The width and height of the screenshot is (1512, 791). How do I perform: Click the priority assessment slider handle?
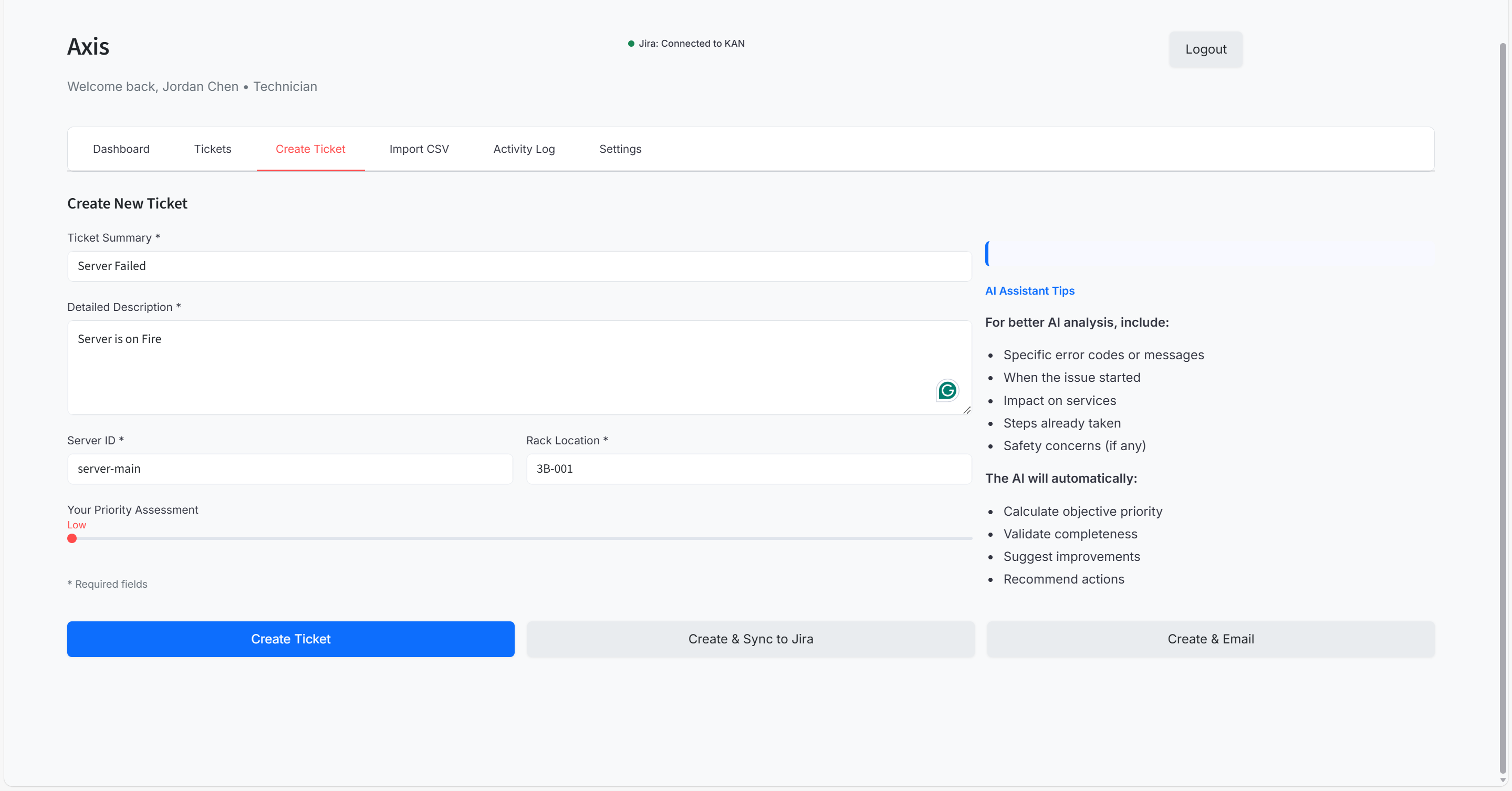tap(72, 539)
